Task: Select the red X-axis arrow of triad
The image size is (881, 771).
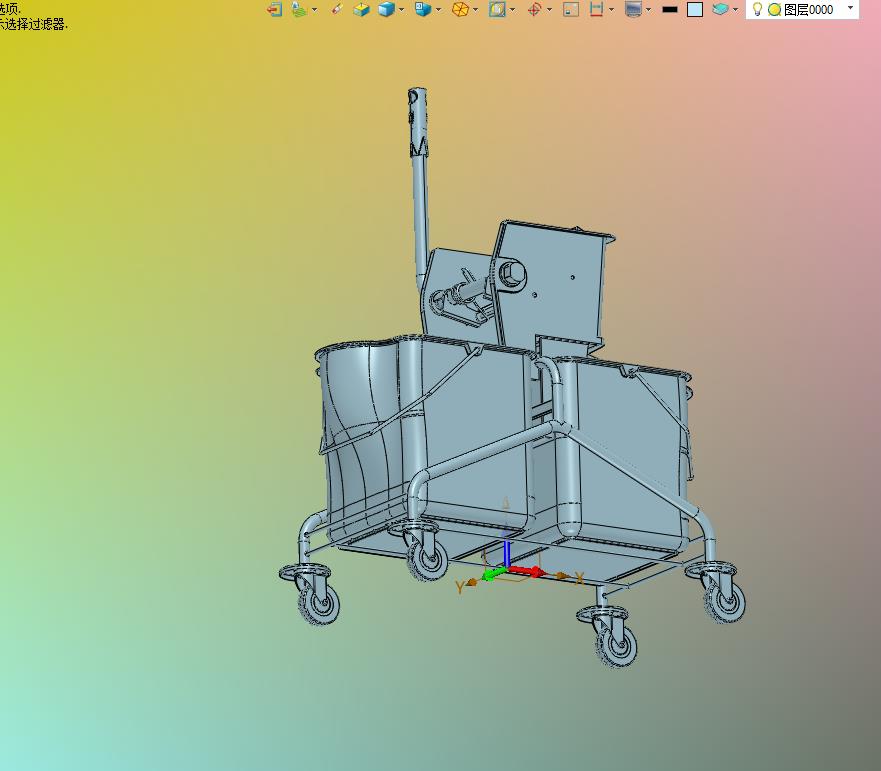Action: click(527, 572)
